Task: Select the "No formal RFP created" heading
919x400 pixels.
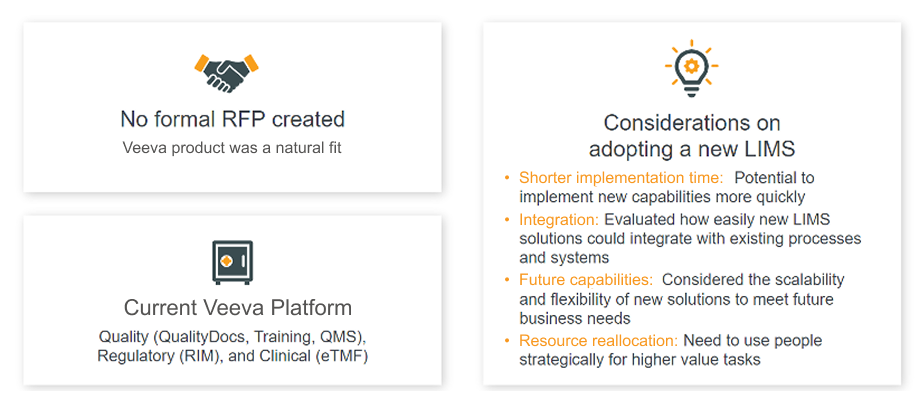Action: coord(232,120)
